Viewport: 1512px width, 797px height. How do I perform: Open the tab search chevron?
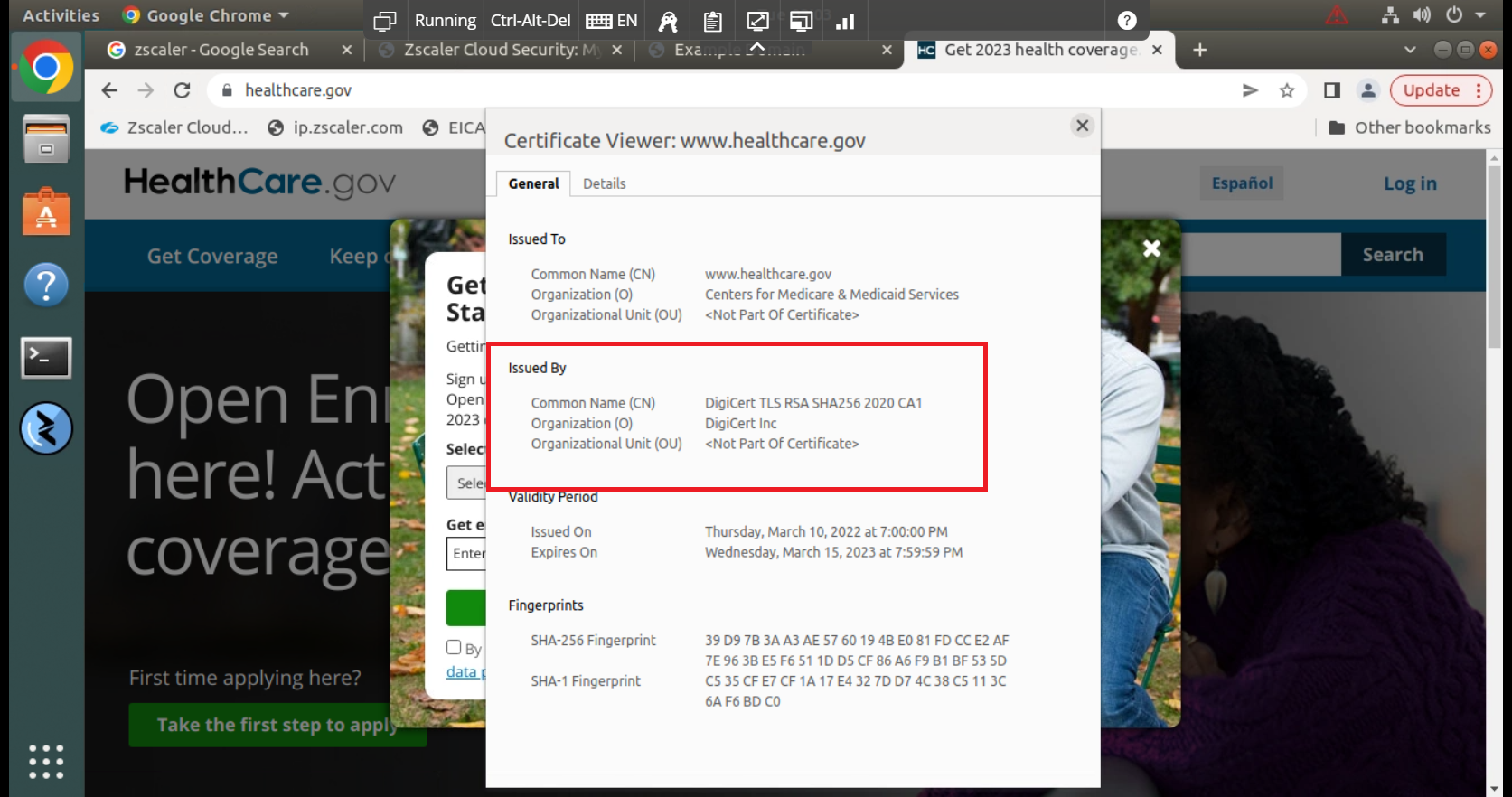[1410, 50]
